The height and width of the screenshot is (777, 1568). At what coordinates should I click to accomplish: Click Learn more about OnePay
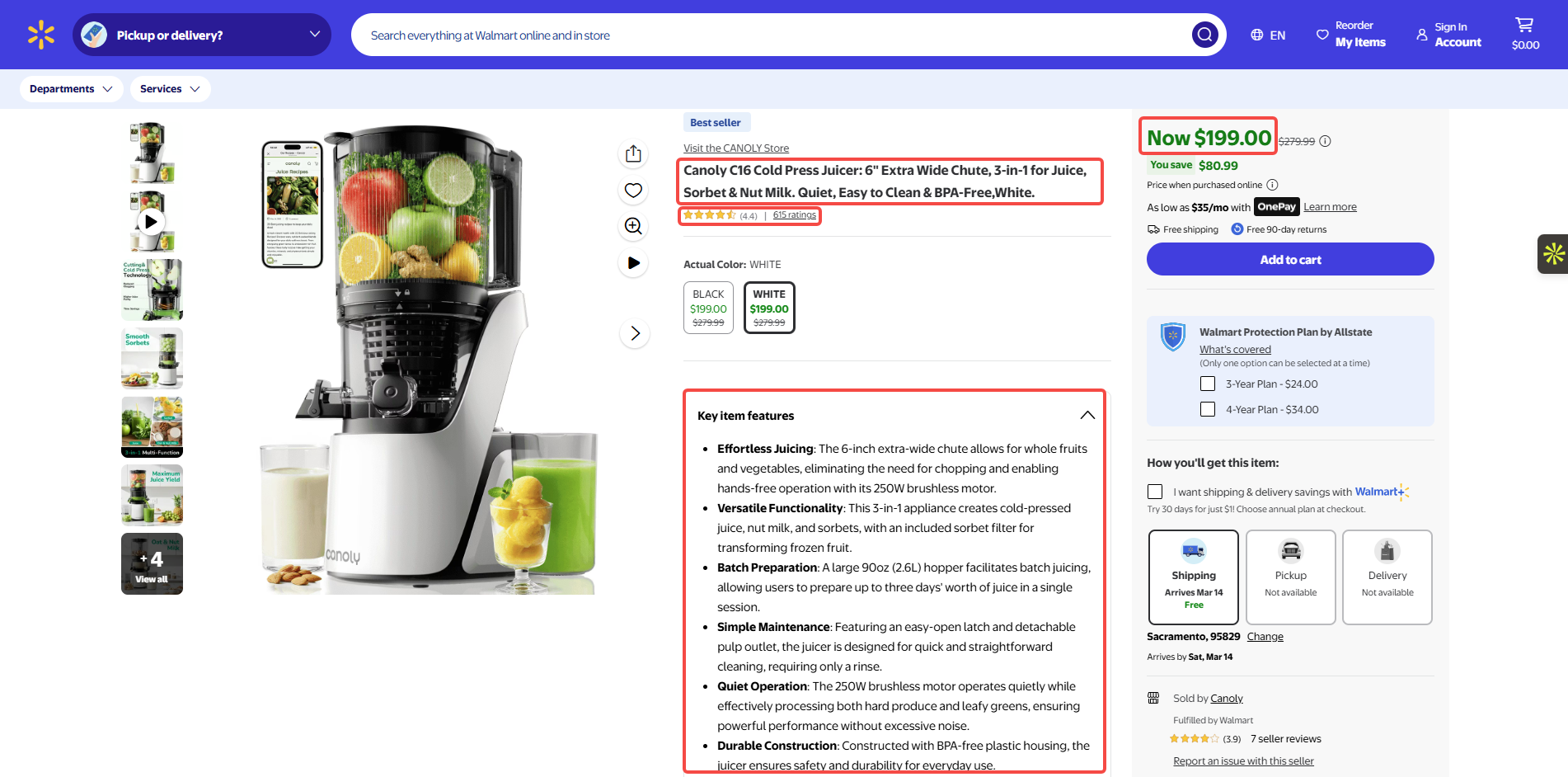click(x=1330, y=207)
